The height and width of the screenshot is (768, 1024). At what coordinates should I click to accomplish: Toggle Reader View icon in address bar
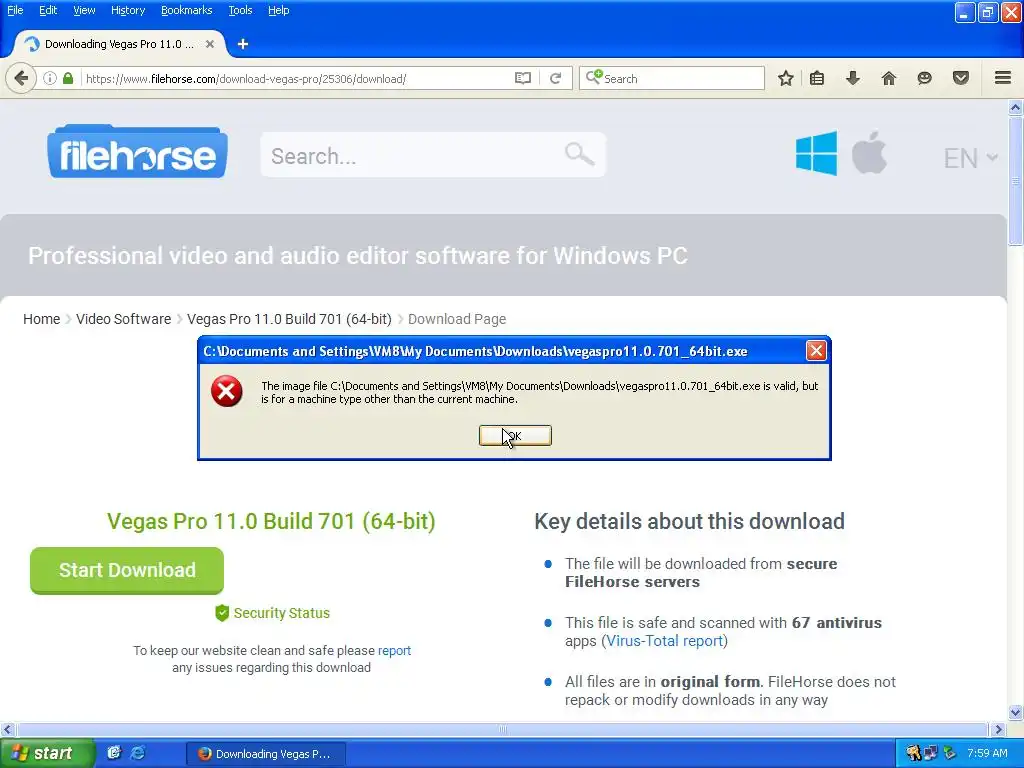522,78
